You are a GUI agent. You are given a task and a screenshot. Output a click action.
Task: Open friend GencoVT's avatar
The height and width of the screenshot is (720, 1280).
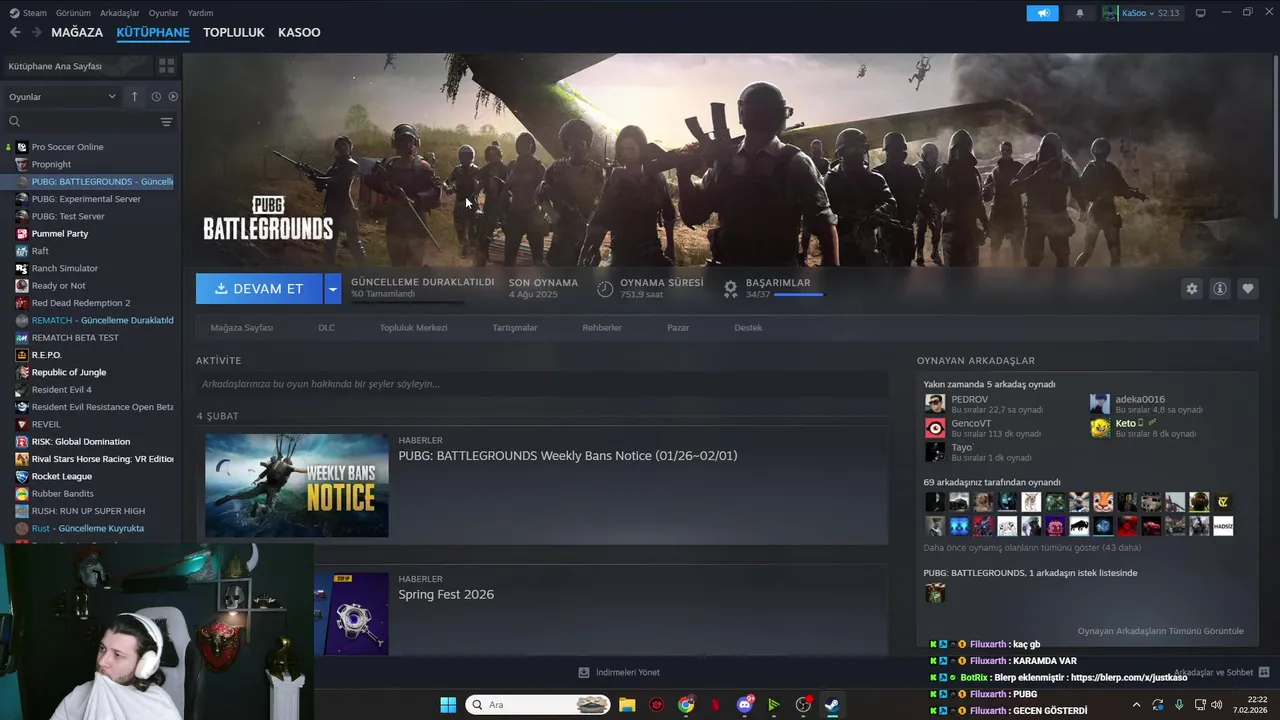935,428
